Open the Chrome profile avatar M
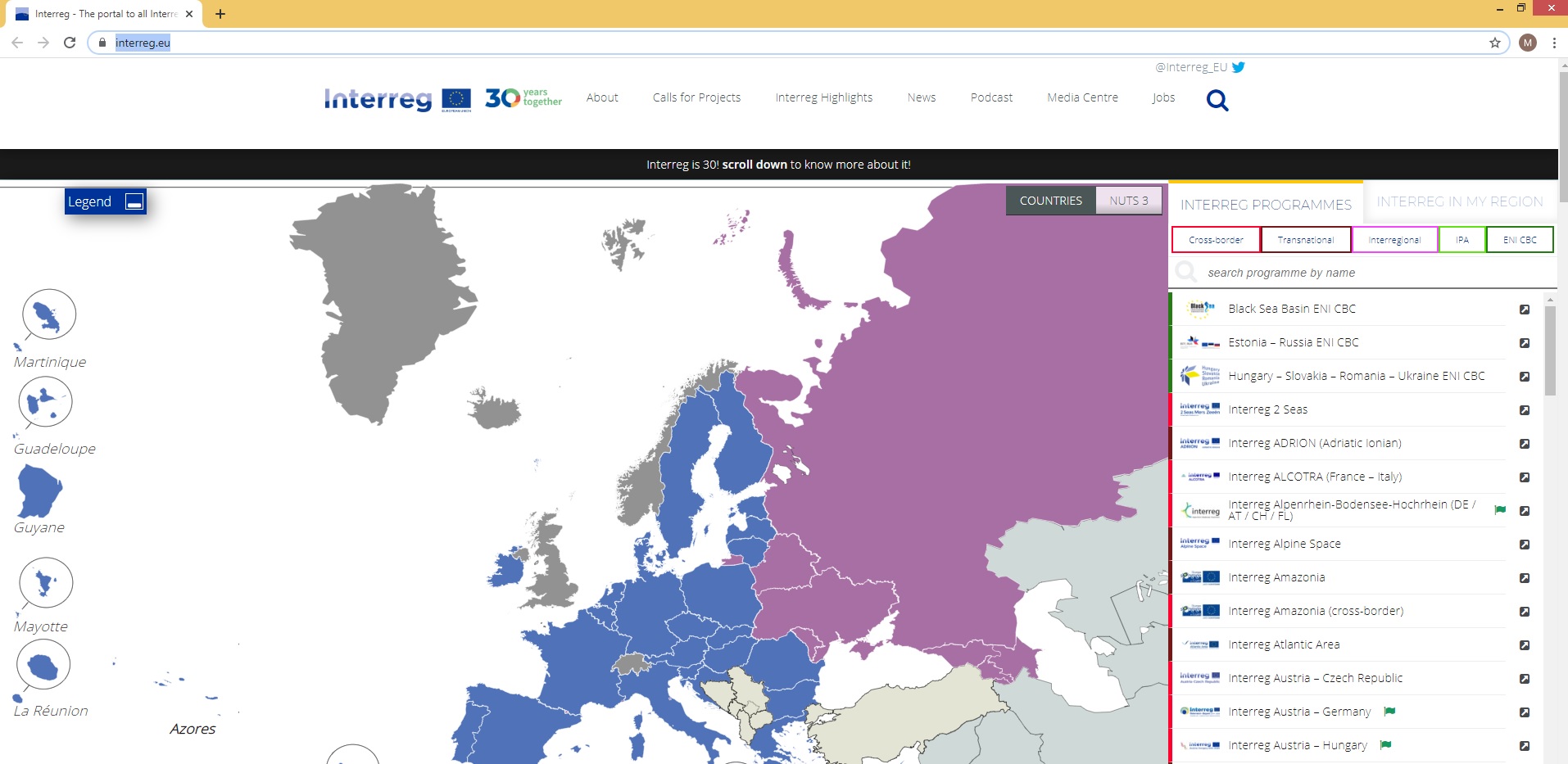Screen dimensions: 1568x764 click(x=1528, y=43)
